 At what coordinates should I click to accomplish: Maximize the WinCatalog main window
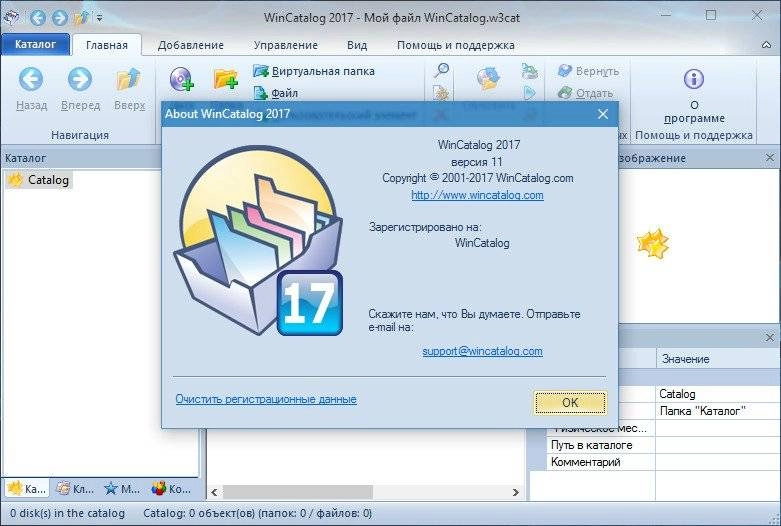tap(711, 15)
